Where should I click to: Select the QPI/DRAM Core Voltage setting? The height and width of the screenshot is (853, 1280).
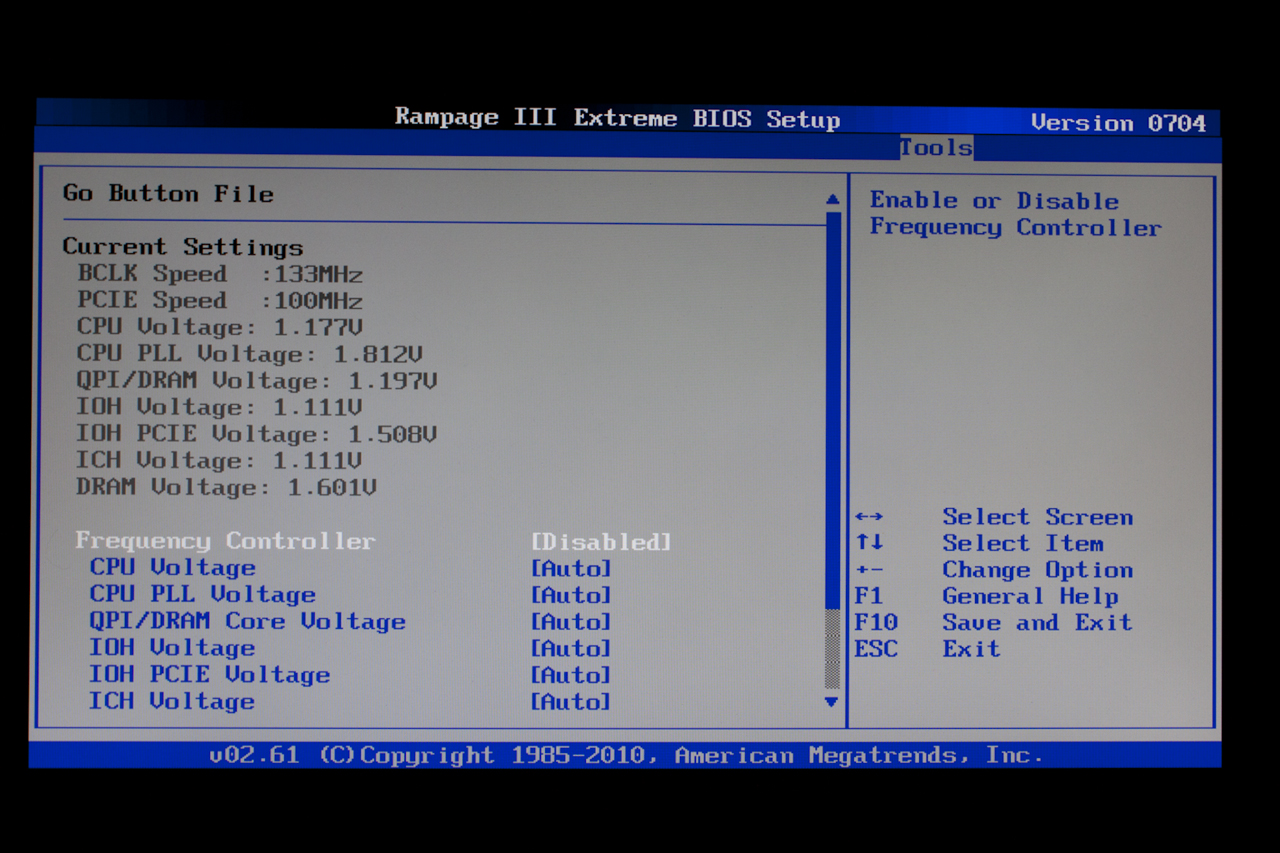[247, 621]
